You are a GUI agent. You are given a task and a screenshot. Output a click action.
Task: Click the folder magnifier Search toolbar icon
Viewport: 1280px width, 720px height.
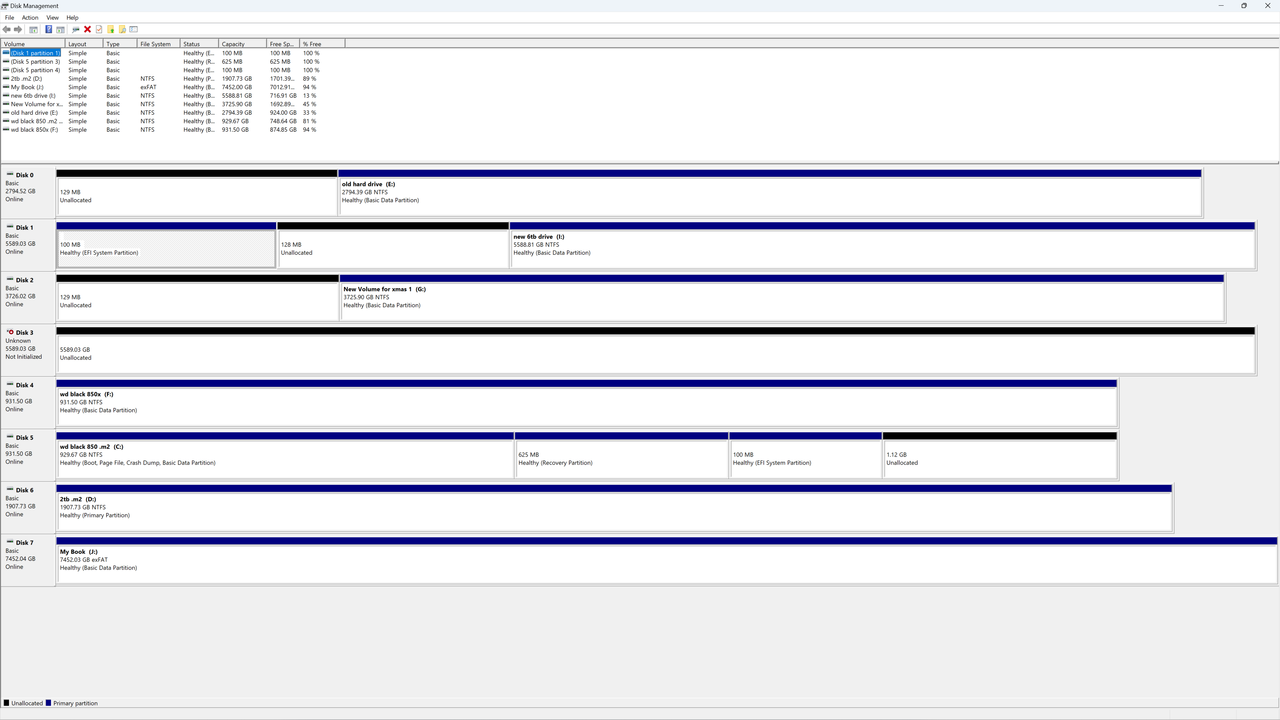click(x=122, y=29)
